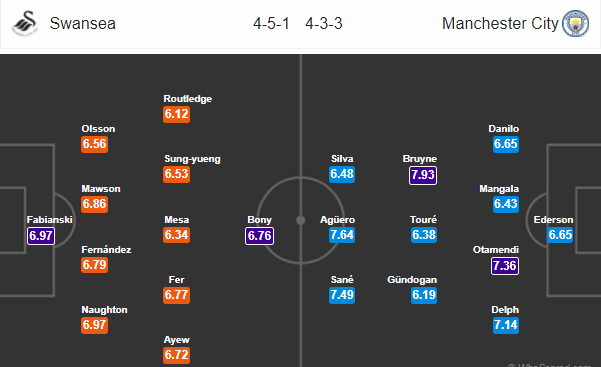The width and height of the screenshot is (601, 367).
Task: Open the Swansea team name link
Action: coord(82,23)
